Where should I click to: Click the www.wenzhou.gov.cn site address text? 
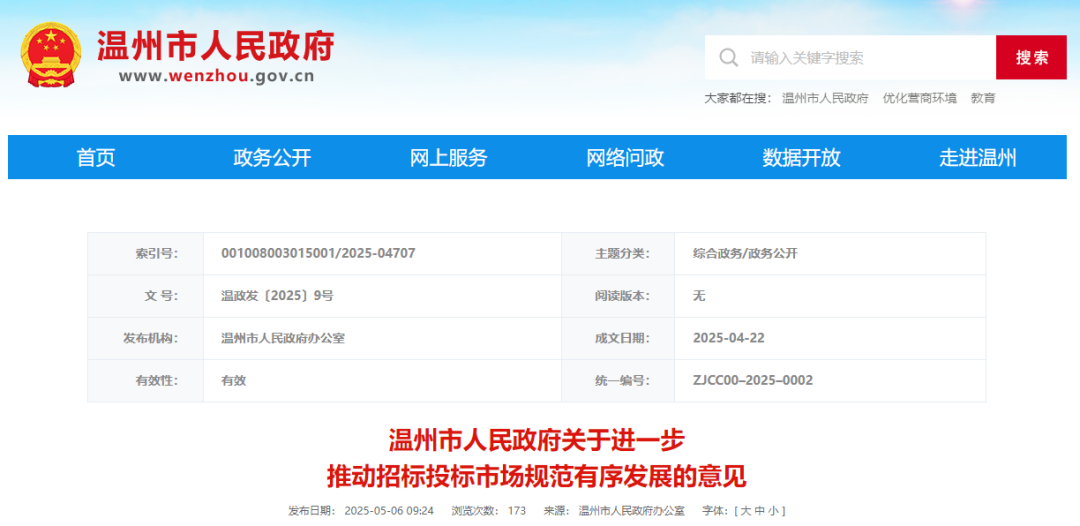click(x=216, y=75)
